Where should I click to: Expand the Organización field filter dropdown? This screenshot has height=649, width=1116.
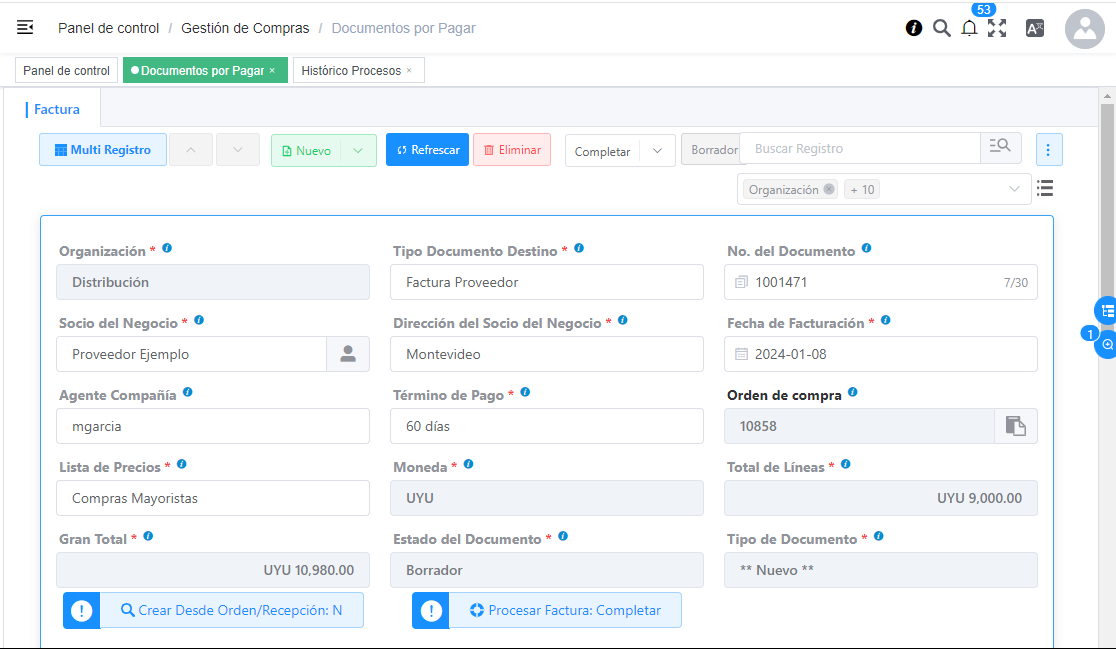pos(1014,189)
